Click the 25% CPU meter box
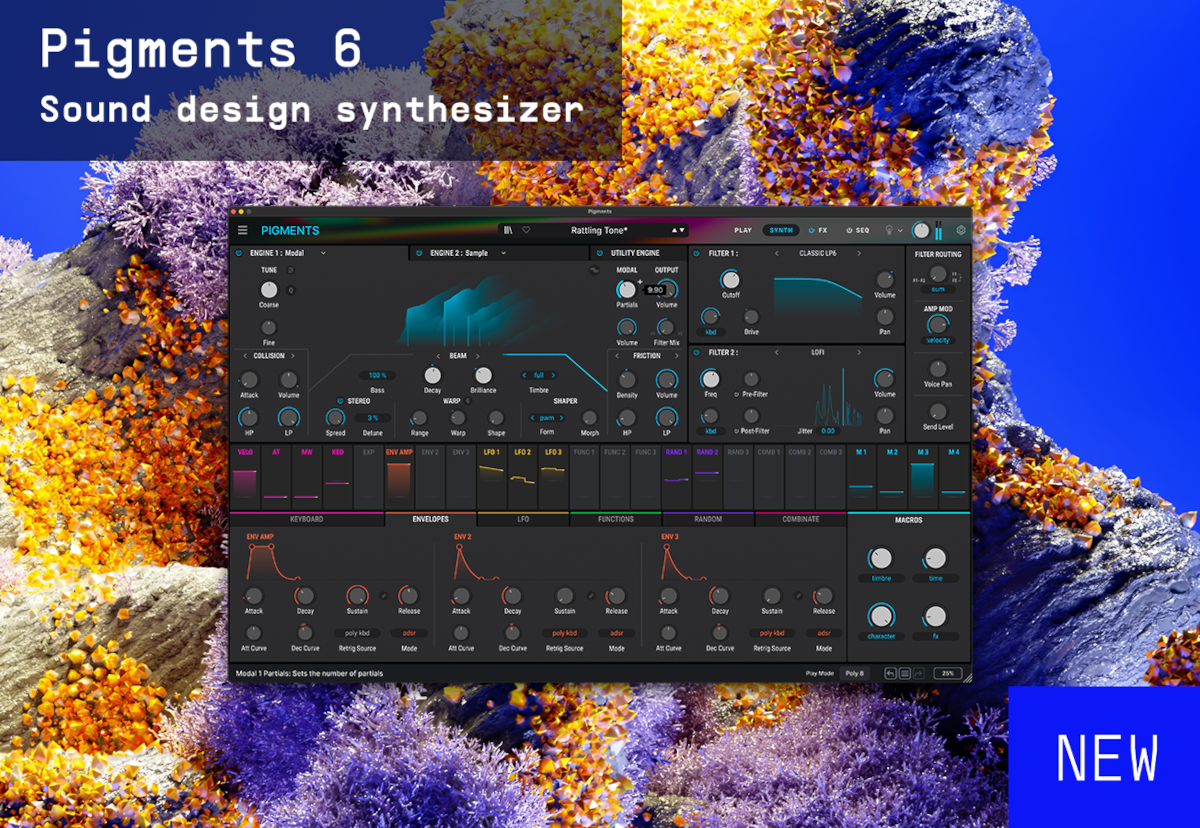Image resolution: width=1200 pixels, height=828 pixels. [x=947, y=673]
